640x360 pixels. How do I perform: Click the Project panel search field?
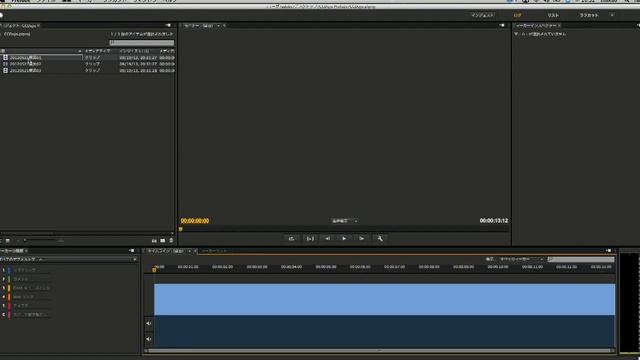(142, 42)
